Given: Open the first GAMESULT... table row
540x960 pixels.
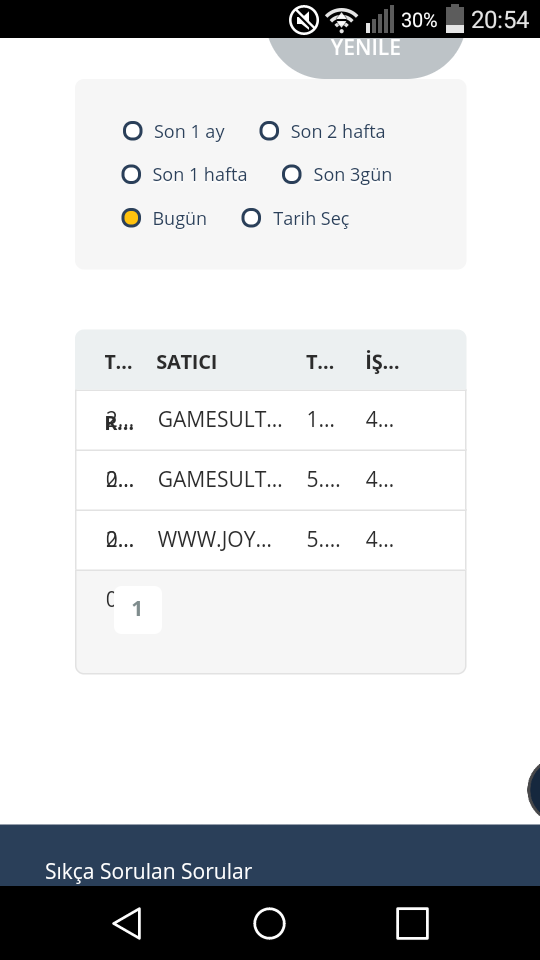Looking at the screenshot, I should [x=271, y=420].
